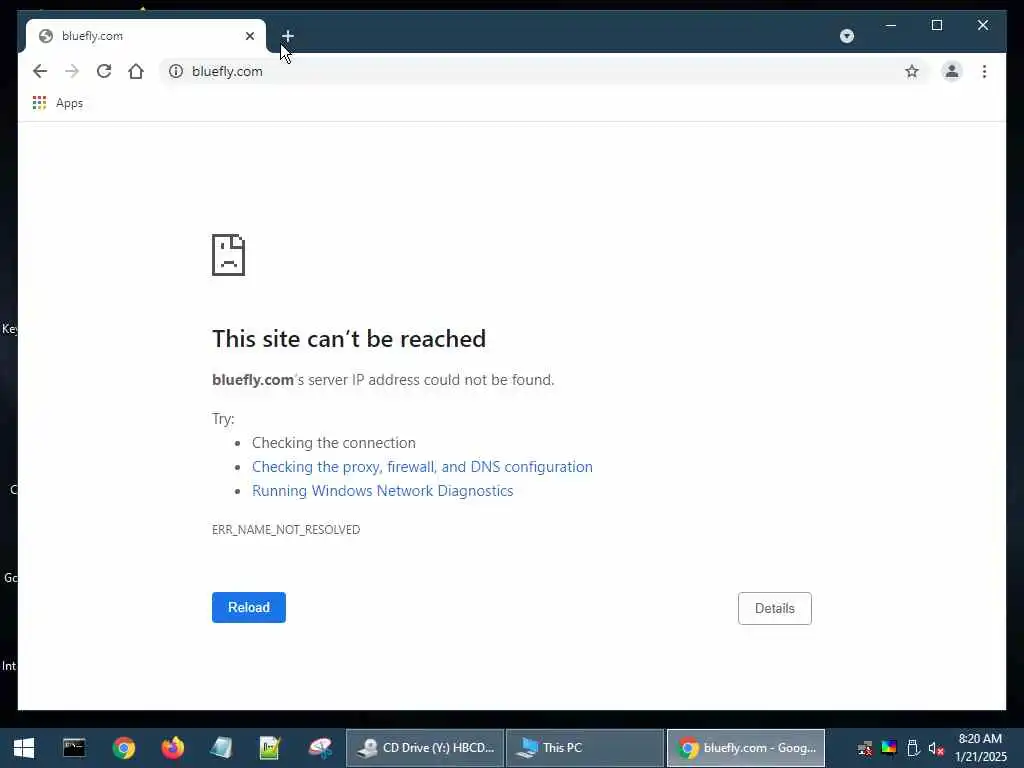1024x768 pixels.
Task: Maximize the Chrome window
Action: (x=936, y=25)
